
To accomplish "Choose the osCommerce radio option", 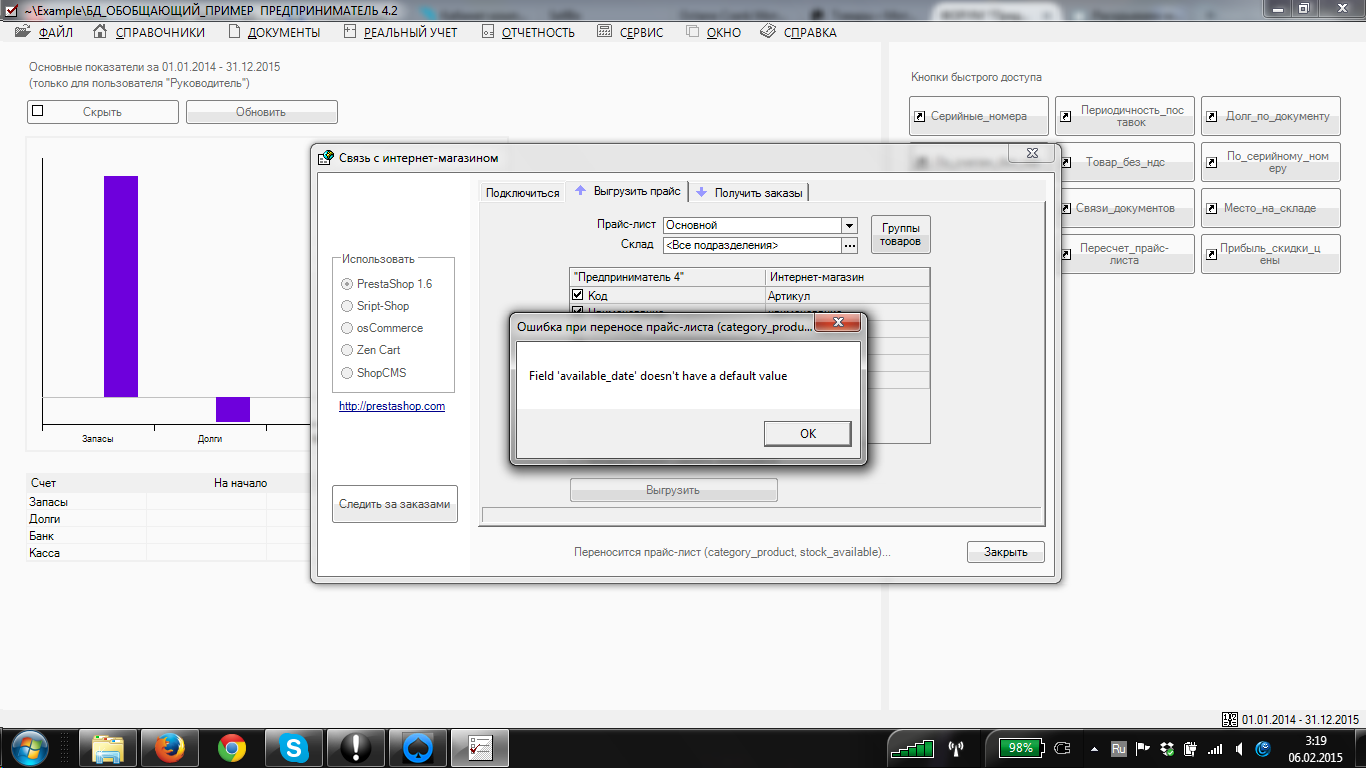I will [x=347, y=328].
